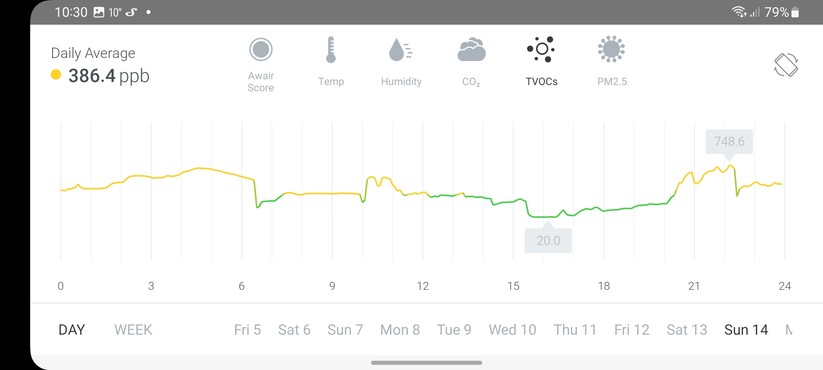This screenshot has height=370, width=823.
Task: Tap the Wi-Fi status bar icon
Action: tap(739, 12)
